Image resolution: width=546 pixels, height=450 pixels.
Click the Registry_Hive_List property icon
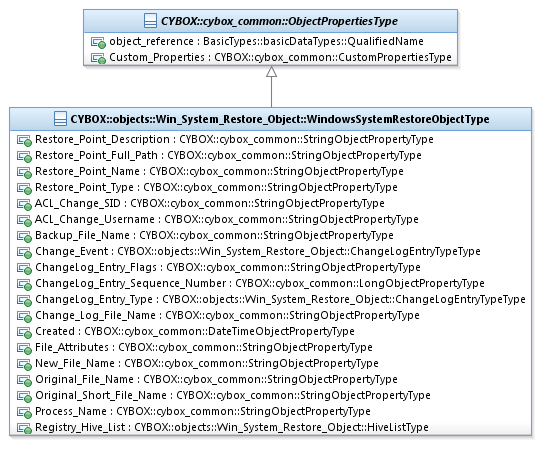tap(24, 428)
